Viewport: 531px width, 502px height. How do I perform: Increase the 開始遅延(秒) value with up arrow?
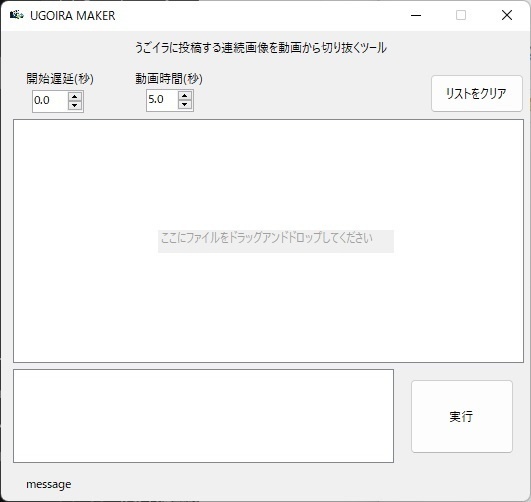pos(75,97)
